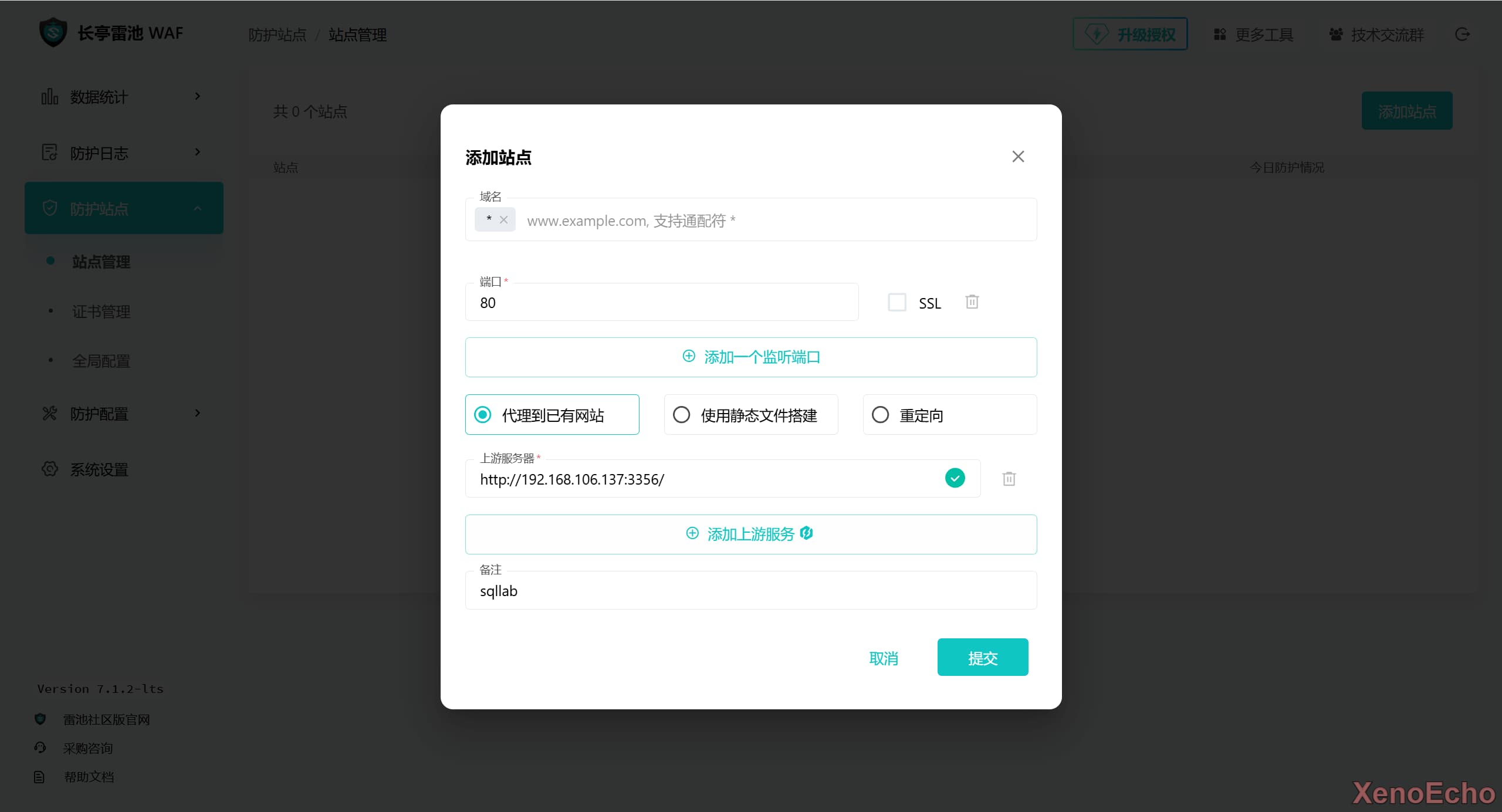Select the 重定向 radio option

[880, 415]
